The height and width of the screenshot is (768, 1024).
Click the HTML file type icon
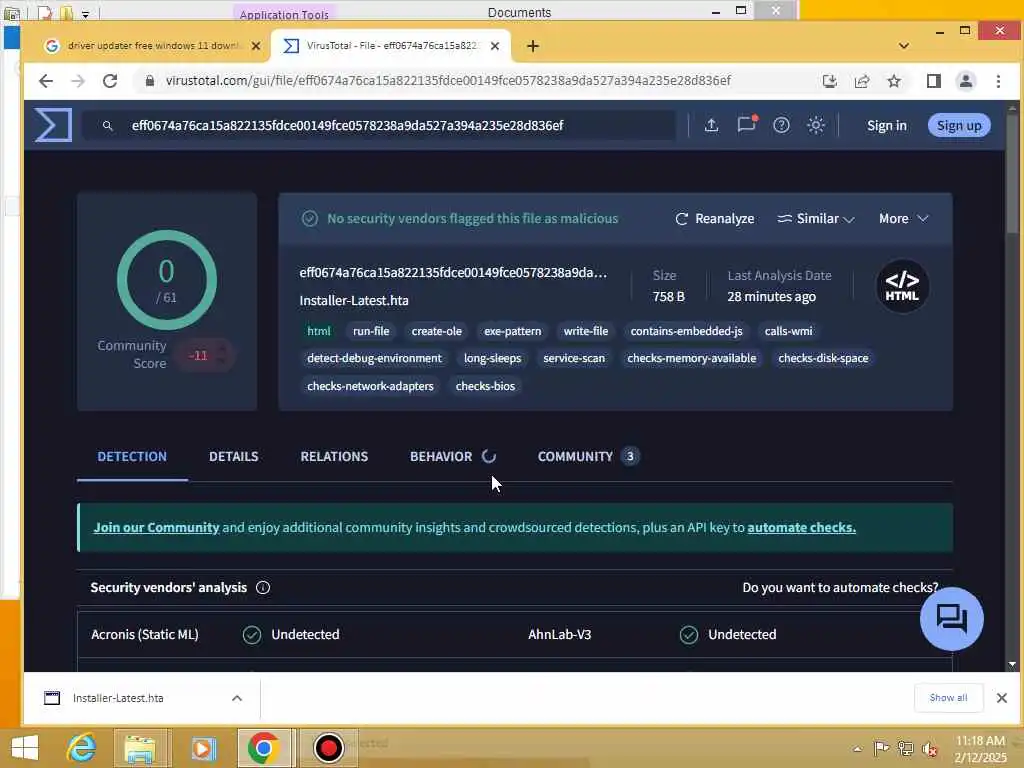(902, 287)
